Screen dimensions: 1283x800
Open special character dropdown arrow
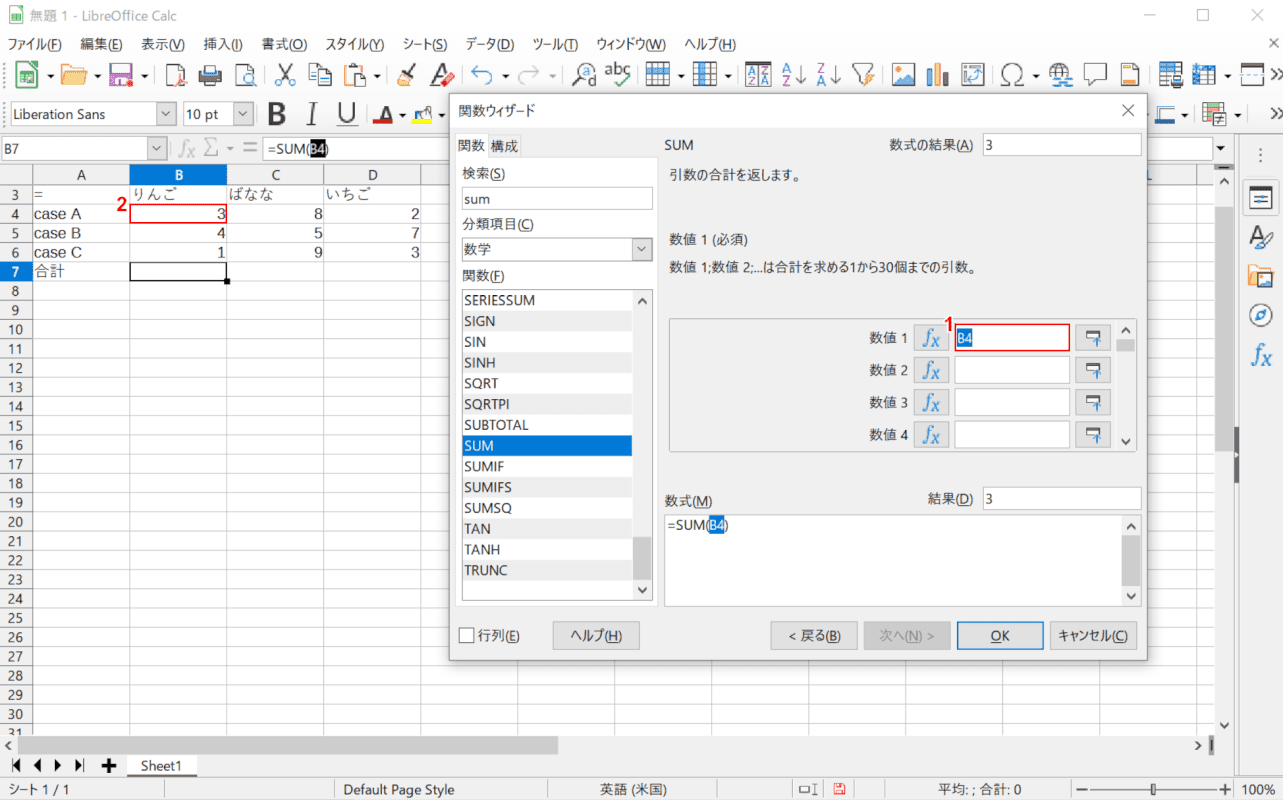tap(1035, 75)
